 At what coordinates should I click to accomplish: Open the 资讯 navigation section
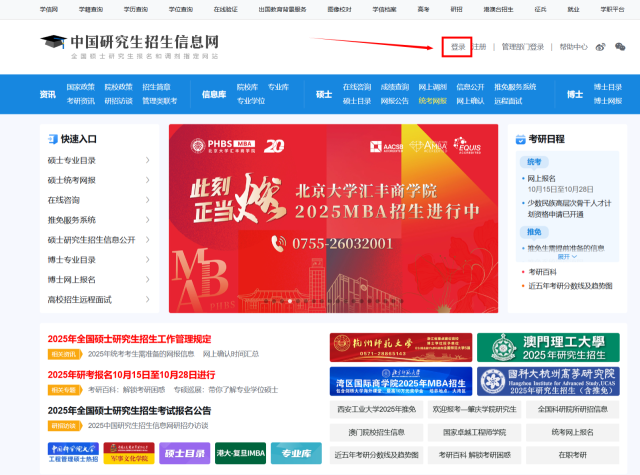47,94
